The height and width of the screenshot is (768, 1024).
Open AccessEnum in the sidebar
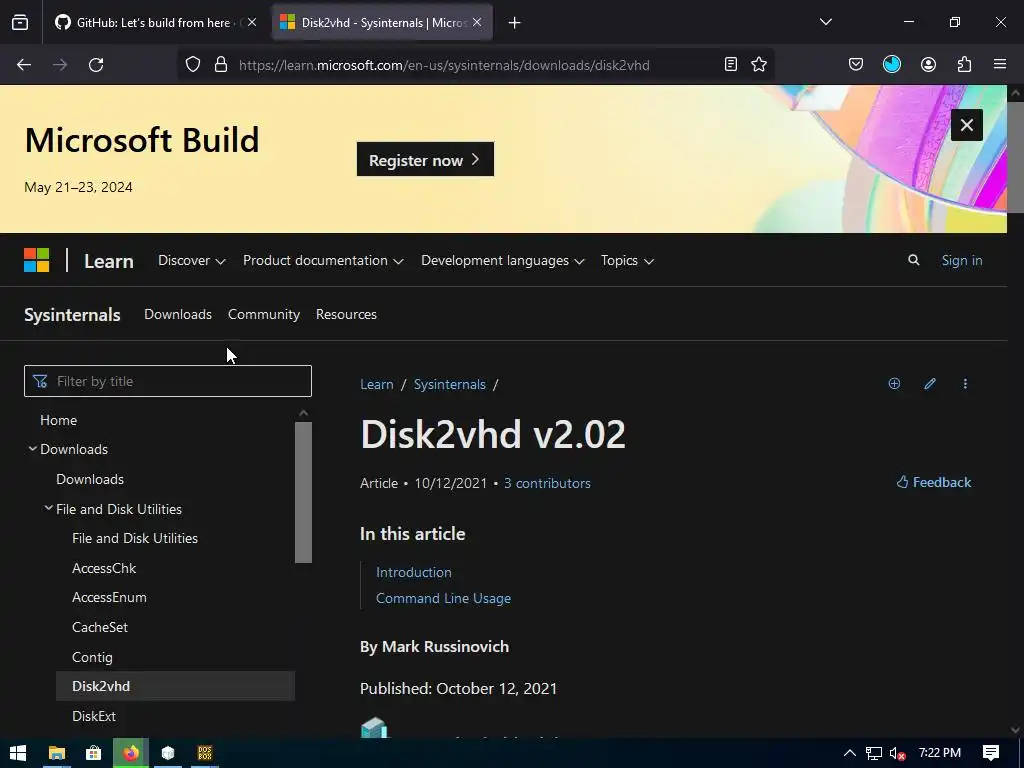click(109, 598)
